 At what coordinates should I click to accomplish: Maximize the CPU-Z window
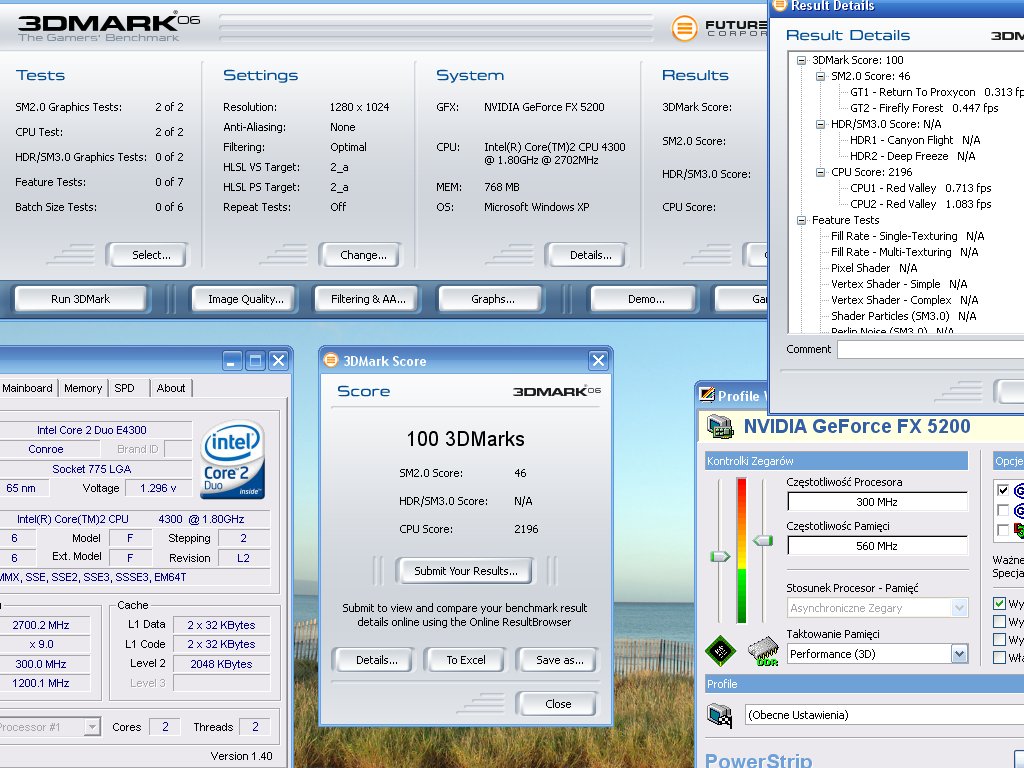pyautogui.click(x=255, y=360)
